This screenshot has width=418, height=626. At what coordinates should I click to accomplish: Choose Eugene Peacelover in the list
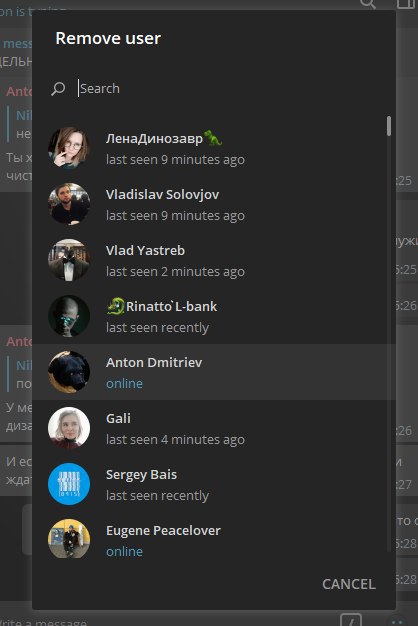[214, 540]
